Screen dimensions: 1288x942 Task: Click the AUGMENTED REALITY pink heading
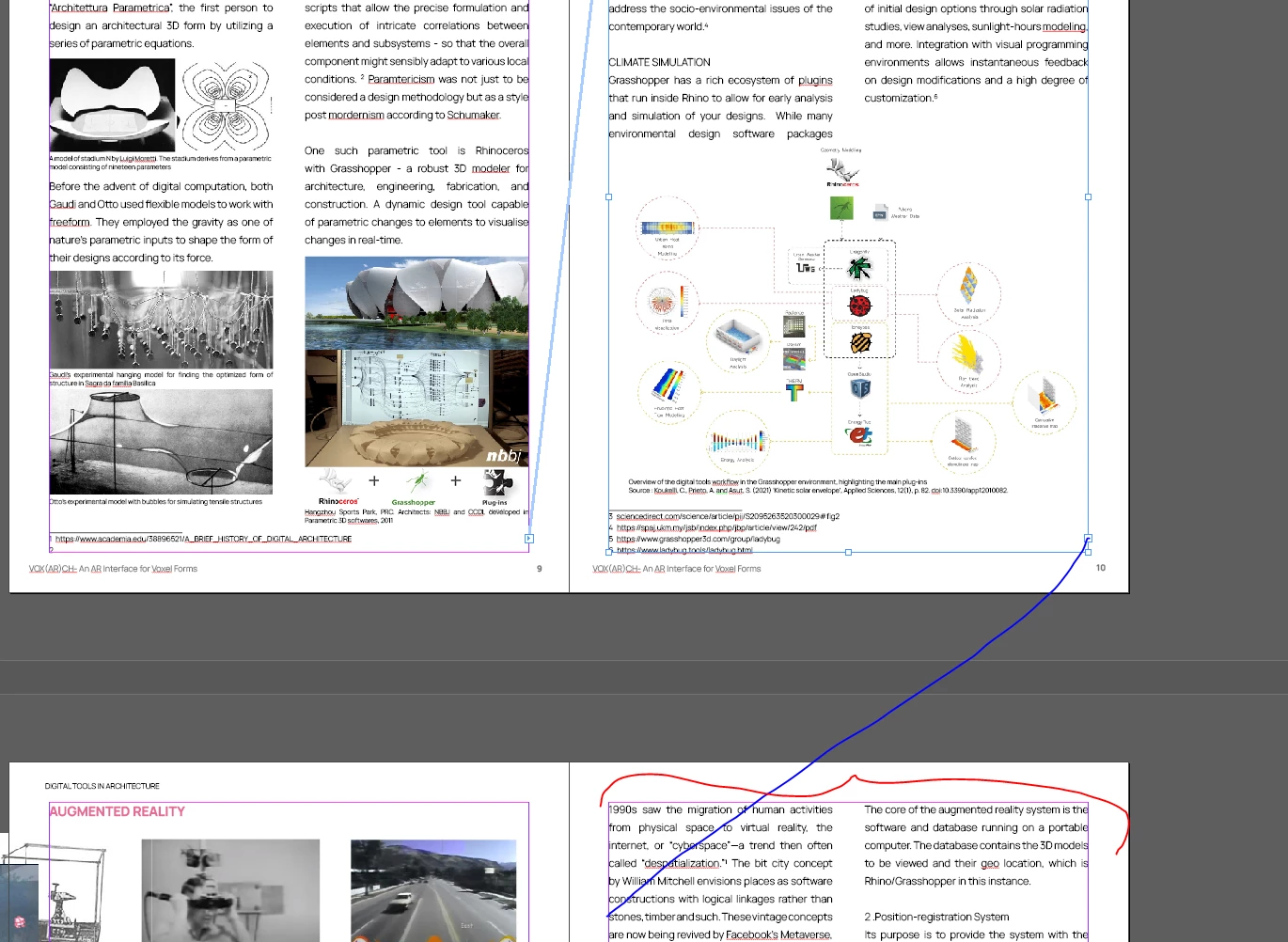(118, 811)
